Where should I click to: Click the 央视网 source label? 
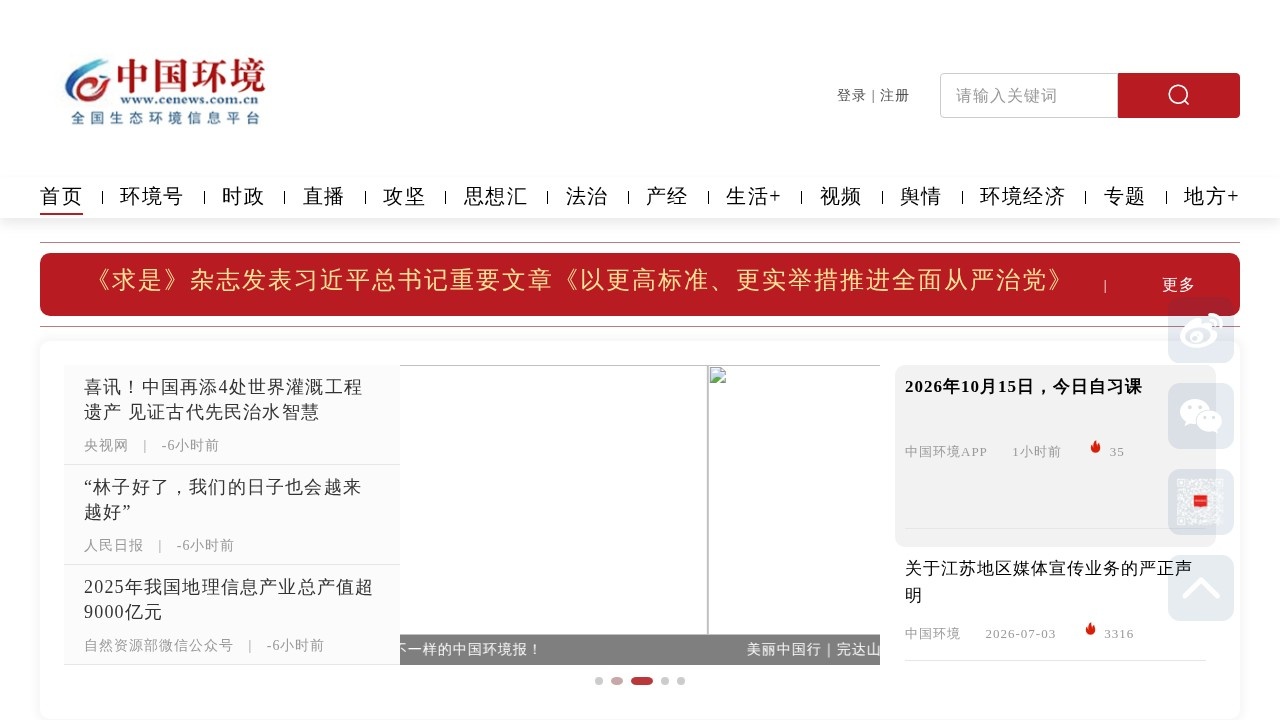point(106,445)
